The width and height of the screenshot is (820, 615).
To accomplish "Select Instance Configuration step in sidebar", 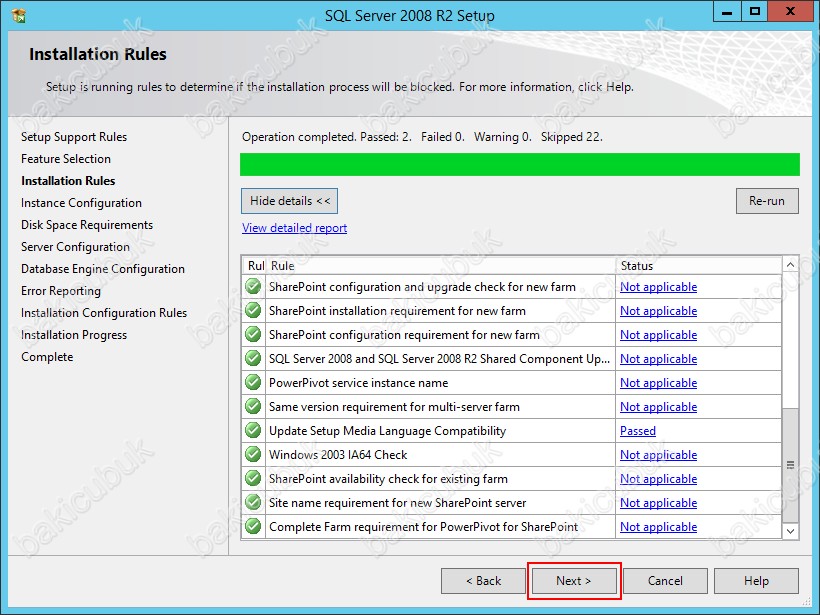I will 81,203.
